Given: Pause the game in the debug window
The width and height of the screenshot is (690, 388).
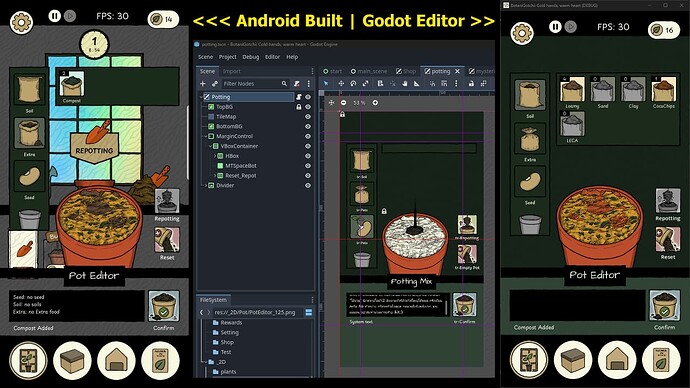Looking at the screenshot, I should [x=555, y=27].
